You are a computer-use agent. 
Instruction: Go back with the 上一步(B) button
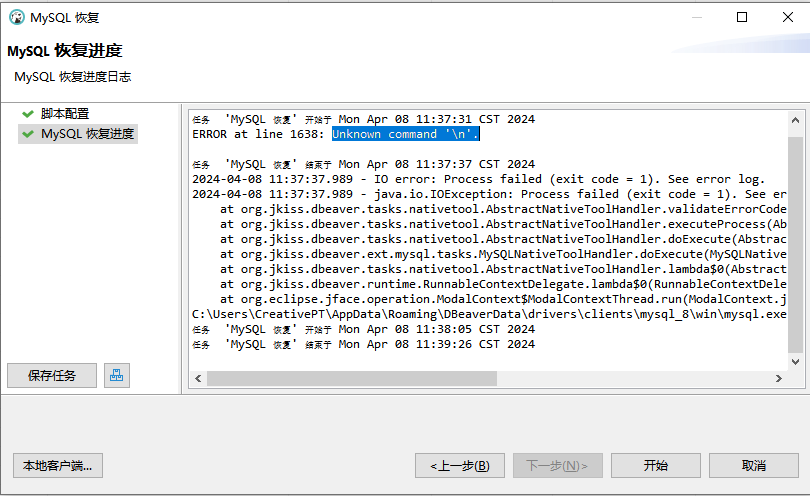(x=460, y=466)
